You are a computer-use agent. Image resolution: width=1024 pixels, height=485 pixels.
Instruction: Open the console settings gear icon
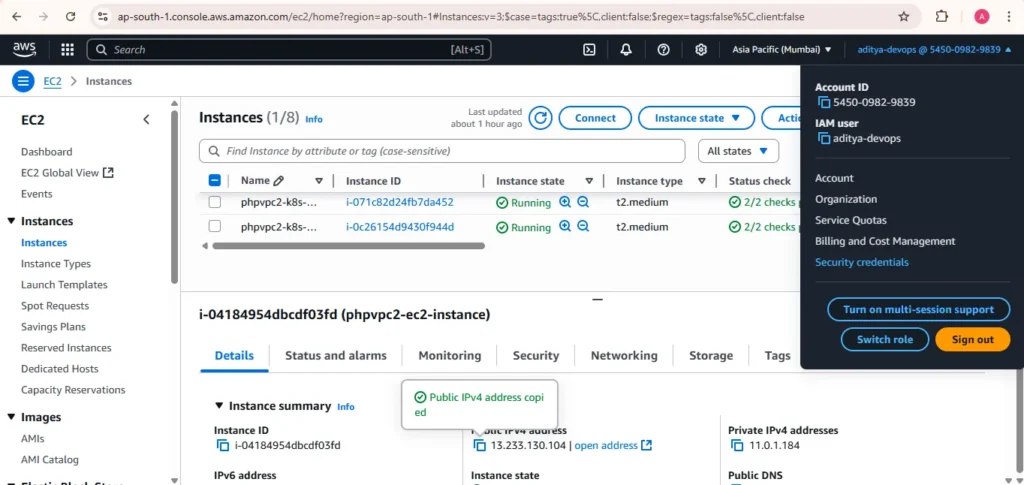point(701,49)
